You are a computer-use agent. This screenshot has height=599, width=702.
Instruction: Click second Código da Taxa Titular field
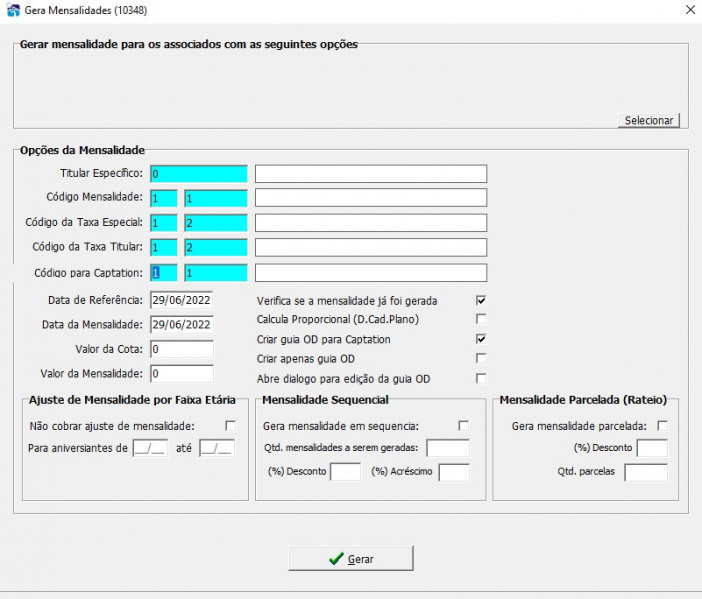point(216,248)
